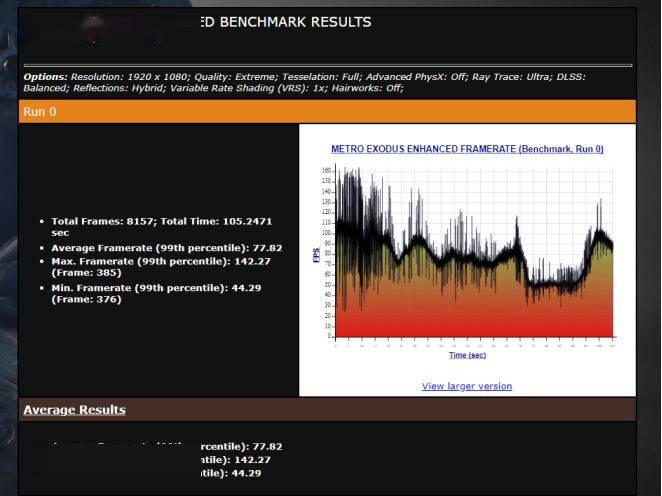
Task: Click the 'Metro Exodus Enhanced Framerate' chart title
Action: [x=467, y=149]
